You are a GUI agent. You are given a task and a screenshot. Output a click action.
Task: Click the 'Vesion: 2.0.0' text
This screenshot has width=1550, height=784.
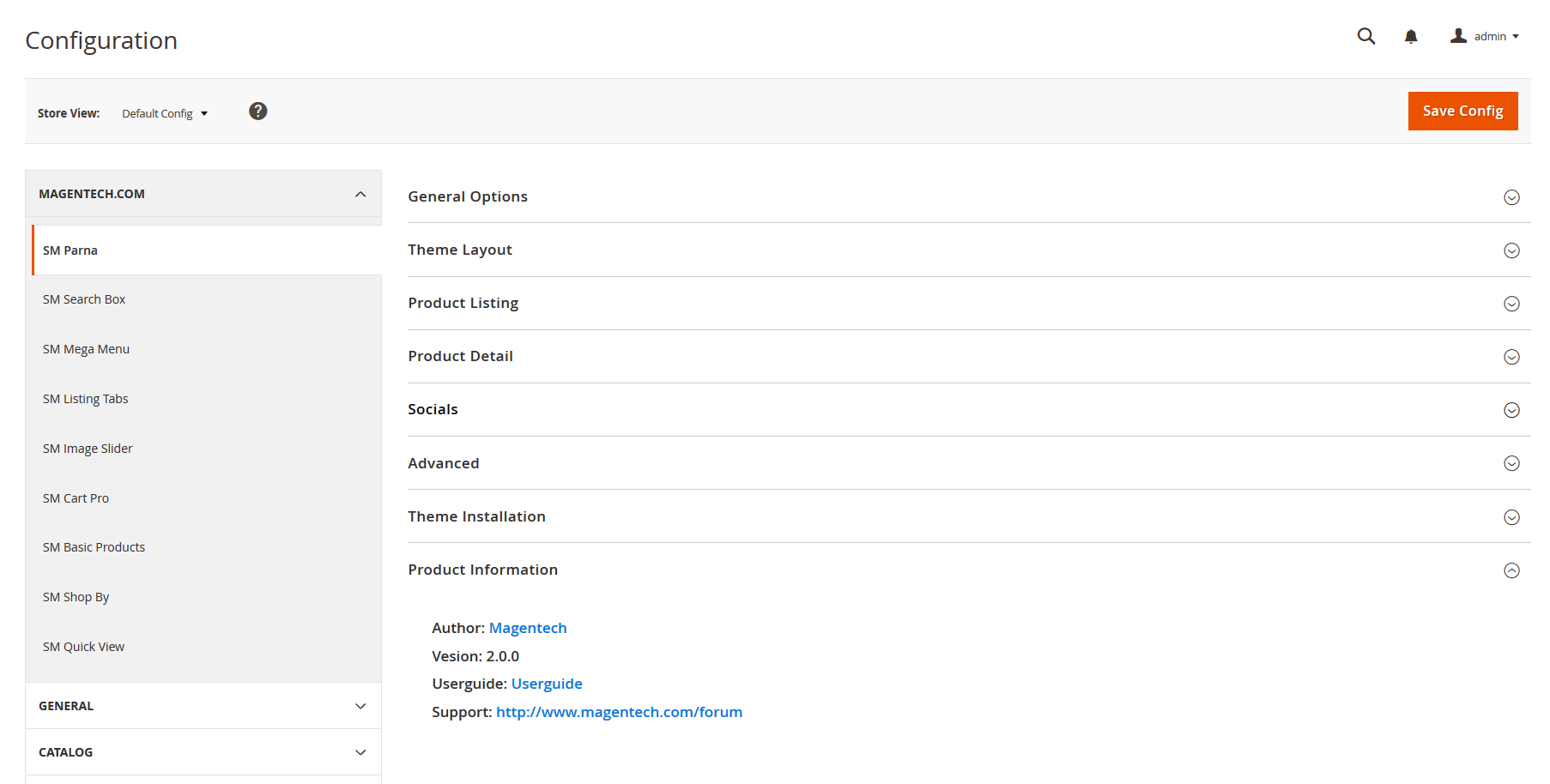475,656
